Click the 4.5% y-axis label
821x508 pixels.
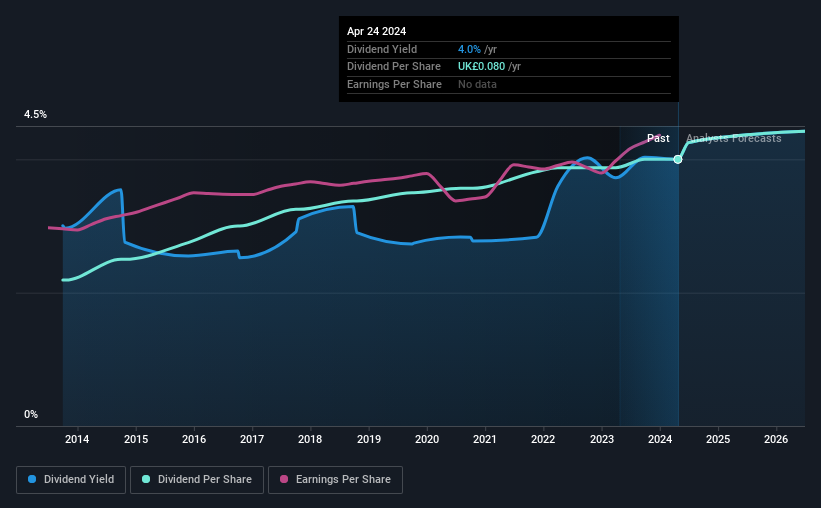click(35, 114)
